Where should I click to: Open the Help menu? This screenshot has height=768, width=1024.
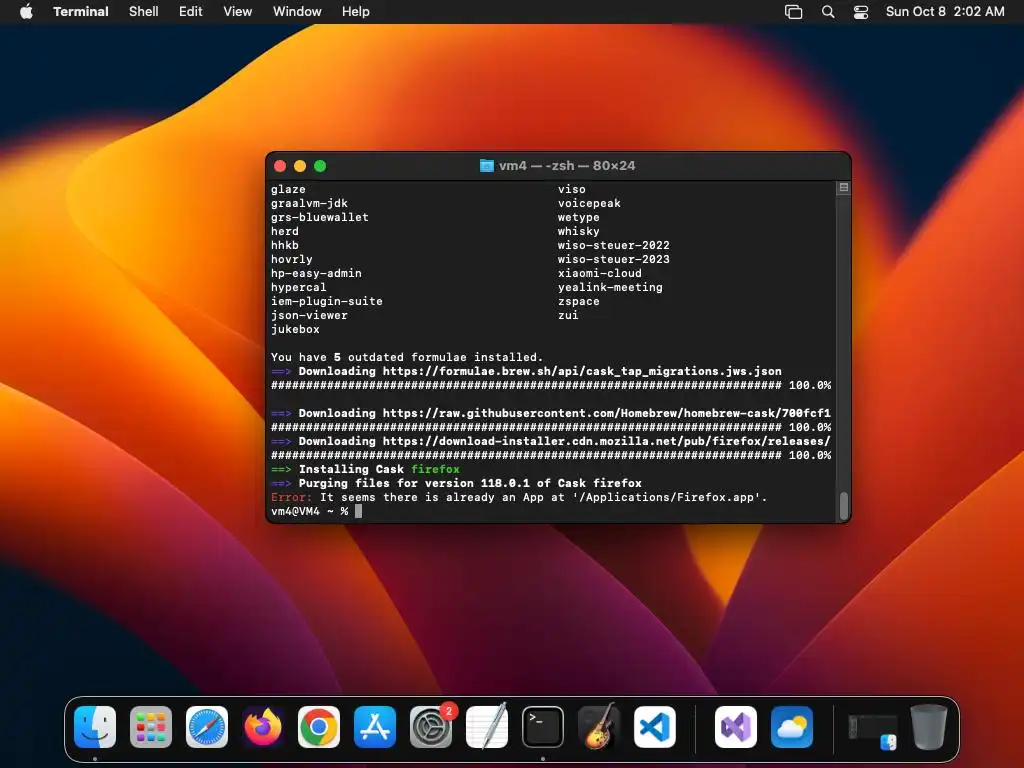356,12
